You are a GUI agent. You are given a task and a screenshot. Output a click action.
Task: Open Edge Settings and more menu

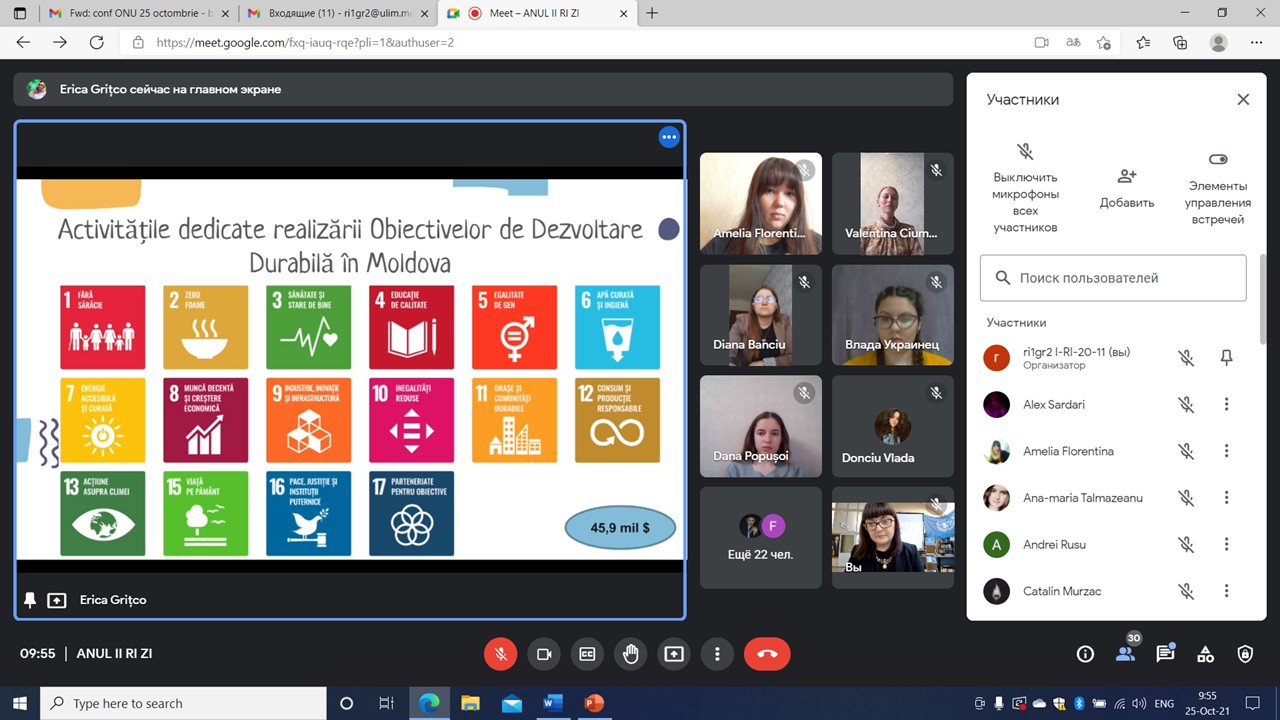[x=1257, y=42]
